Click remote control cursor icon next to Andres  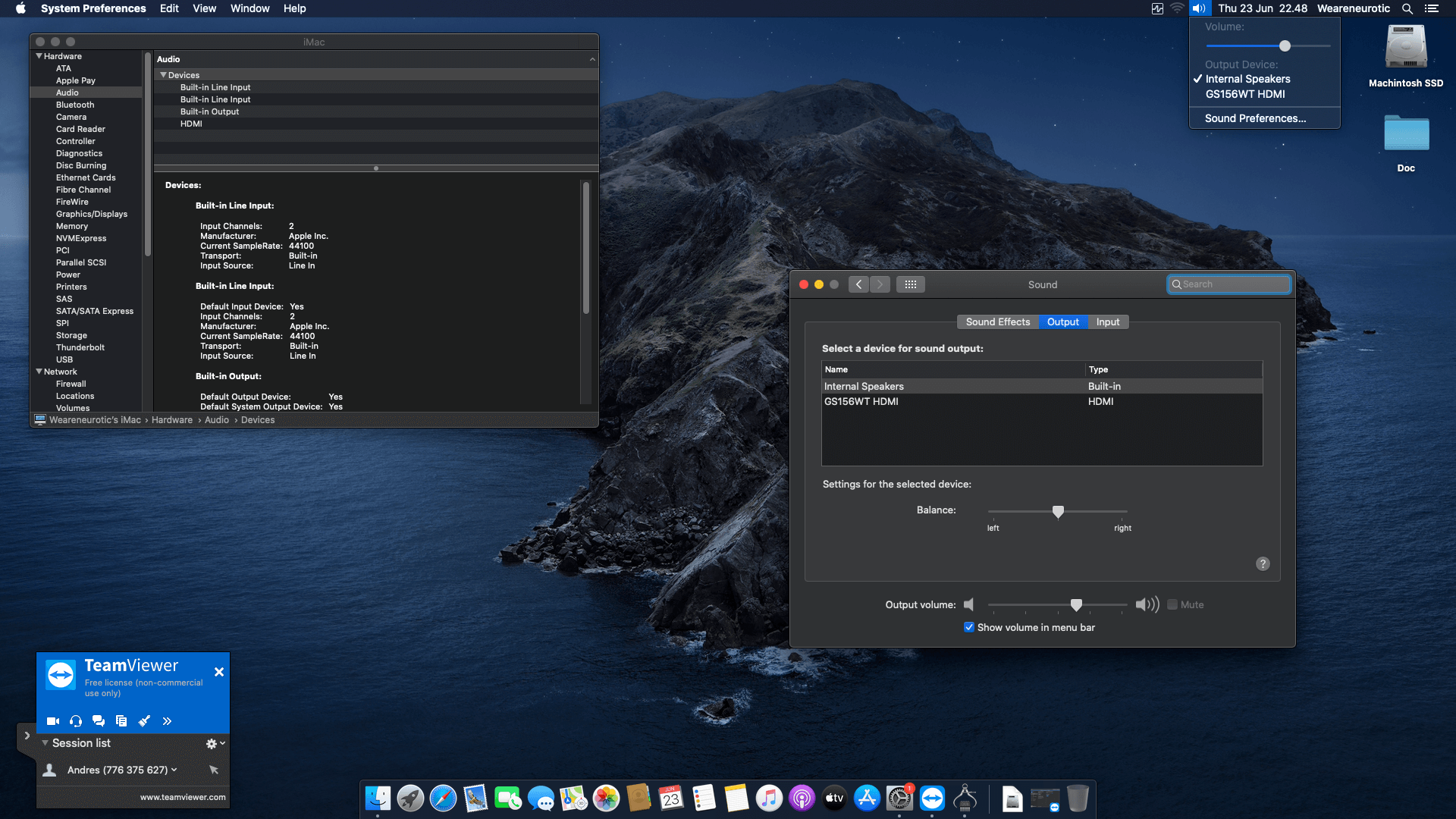(214, 770)
